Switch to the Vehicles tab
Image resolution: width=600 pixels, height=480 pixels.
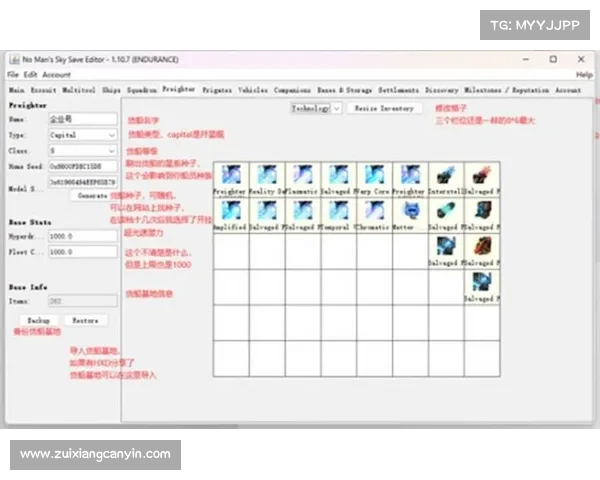(x=253, y=90)
